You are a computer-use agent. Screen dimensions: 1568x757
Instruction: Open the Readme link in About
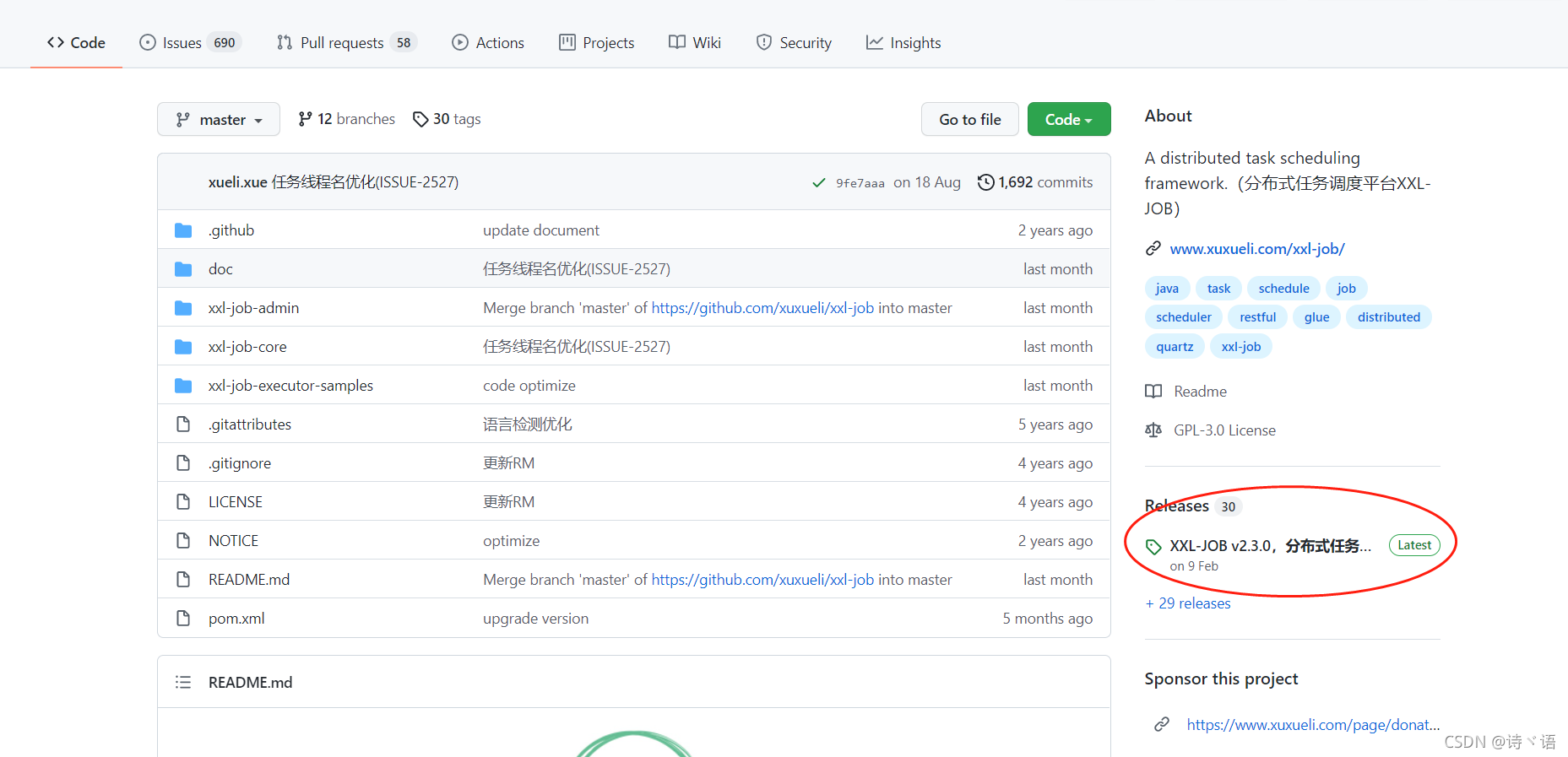click(x=1186, y=392)
